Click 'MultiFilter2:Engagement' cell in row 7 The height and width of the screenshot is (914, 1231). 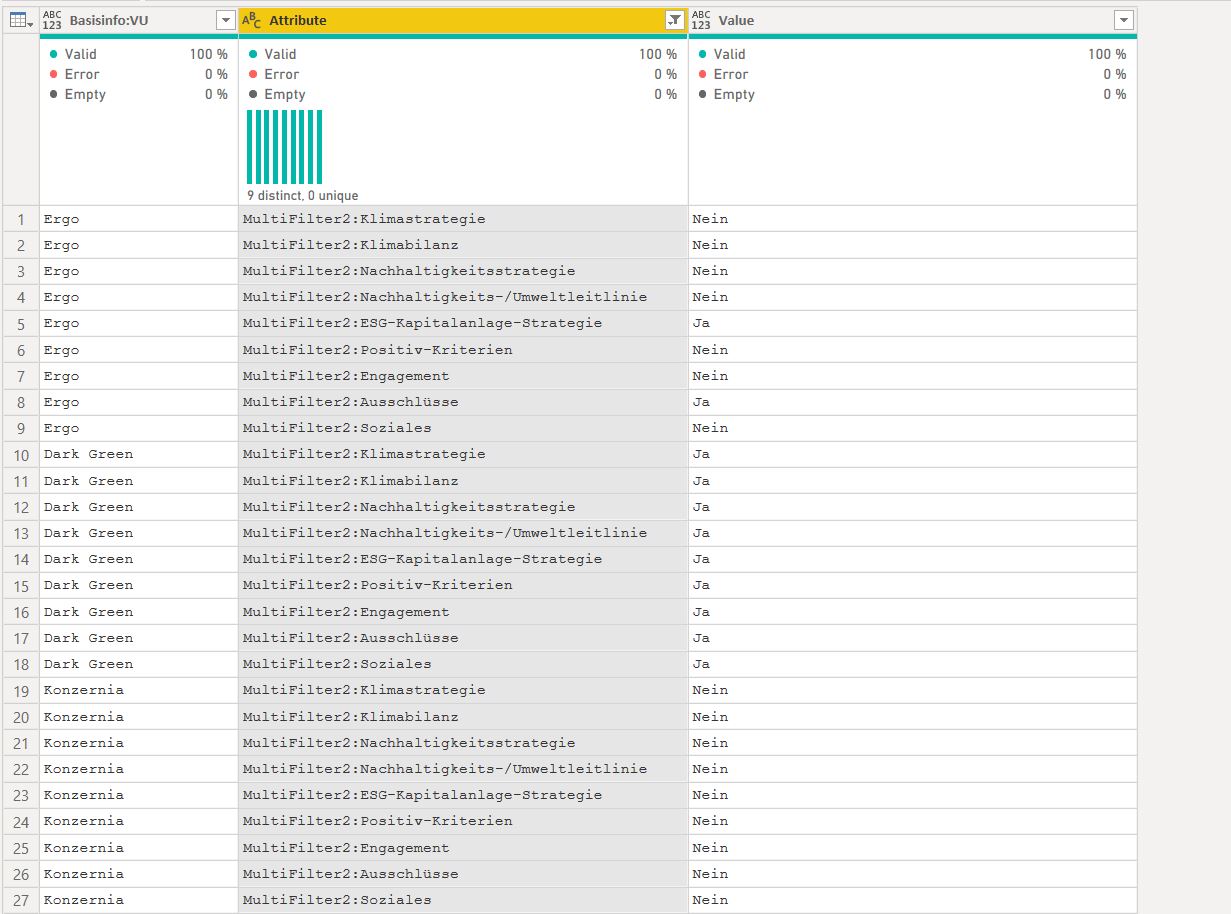coord(346,376)
